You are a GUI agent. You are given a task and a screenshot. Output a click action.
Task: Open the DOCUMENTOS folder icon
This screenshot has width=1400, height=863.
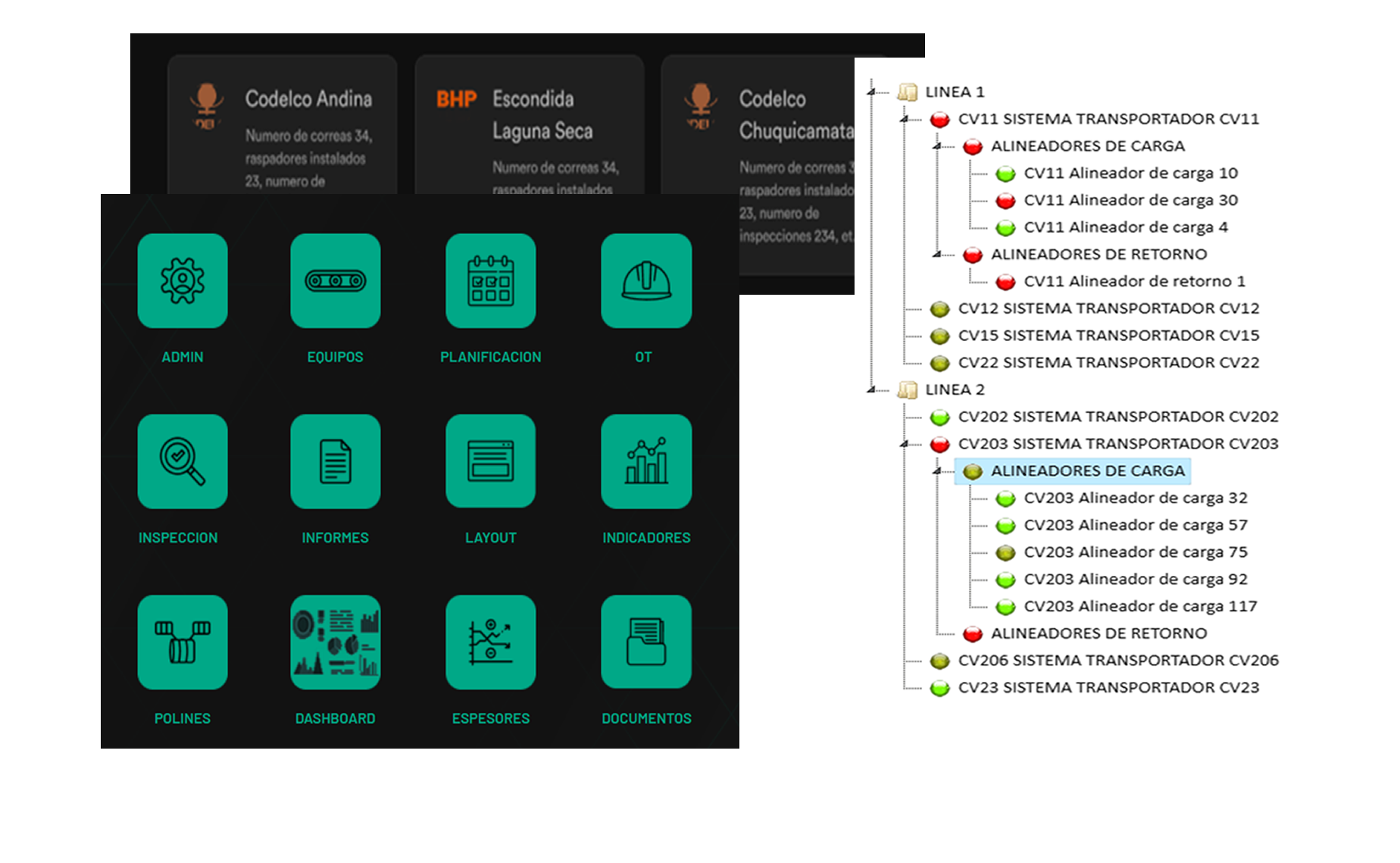[646, 643]
